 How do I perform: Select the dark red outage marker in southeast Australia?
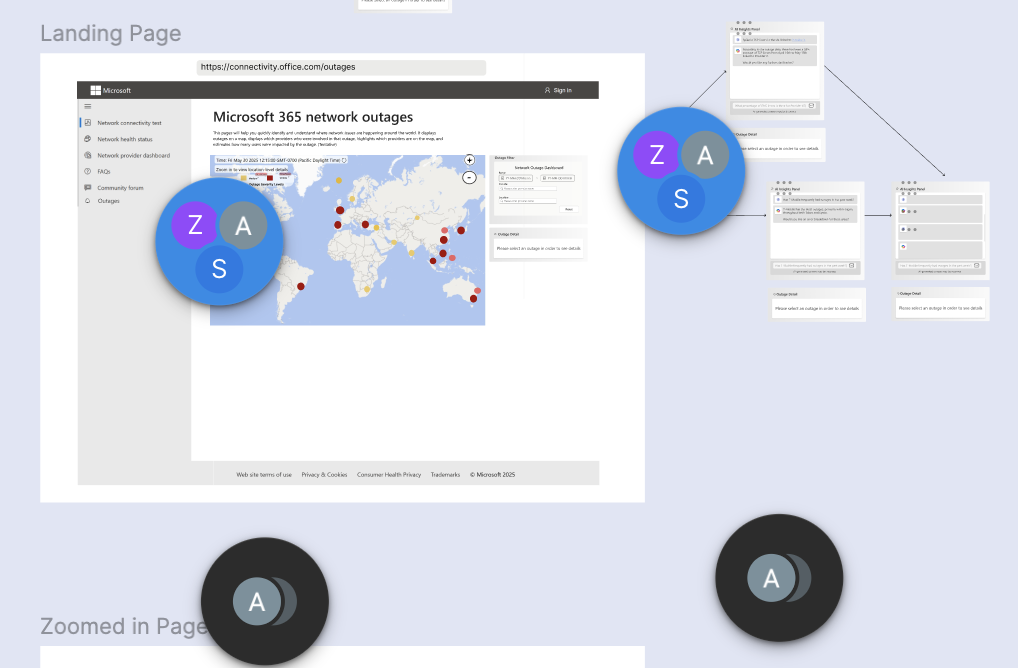[473, 299]
